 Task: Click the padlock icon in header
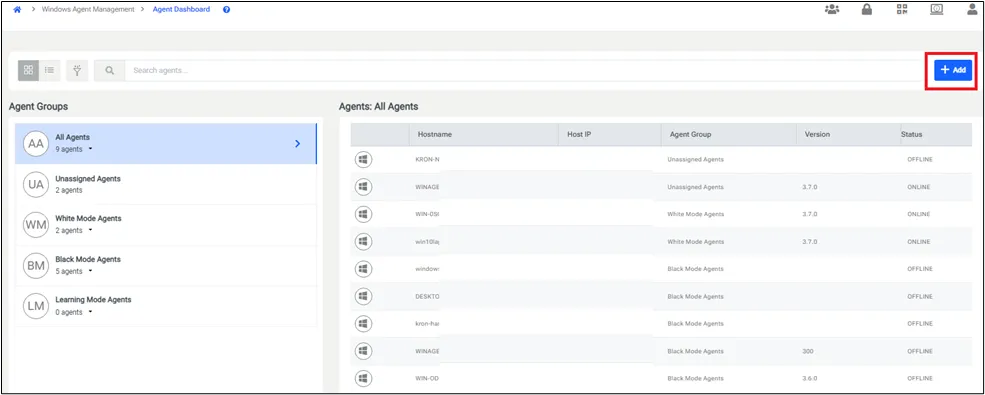click(866, 9)
